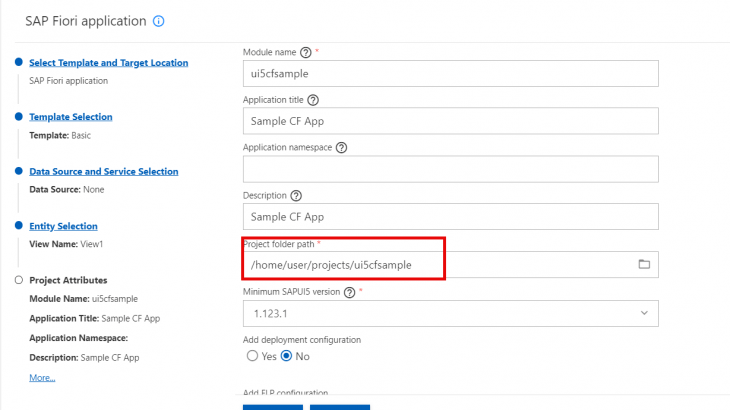The image size is (730, 410).
Task: Click the 'Module Name: ui5cfsample' summary text
Action: (83, 299)
